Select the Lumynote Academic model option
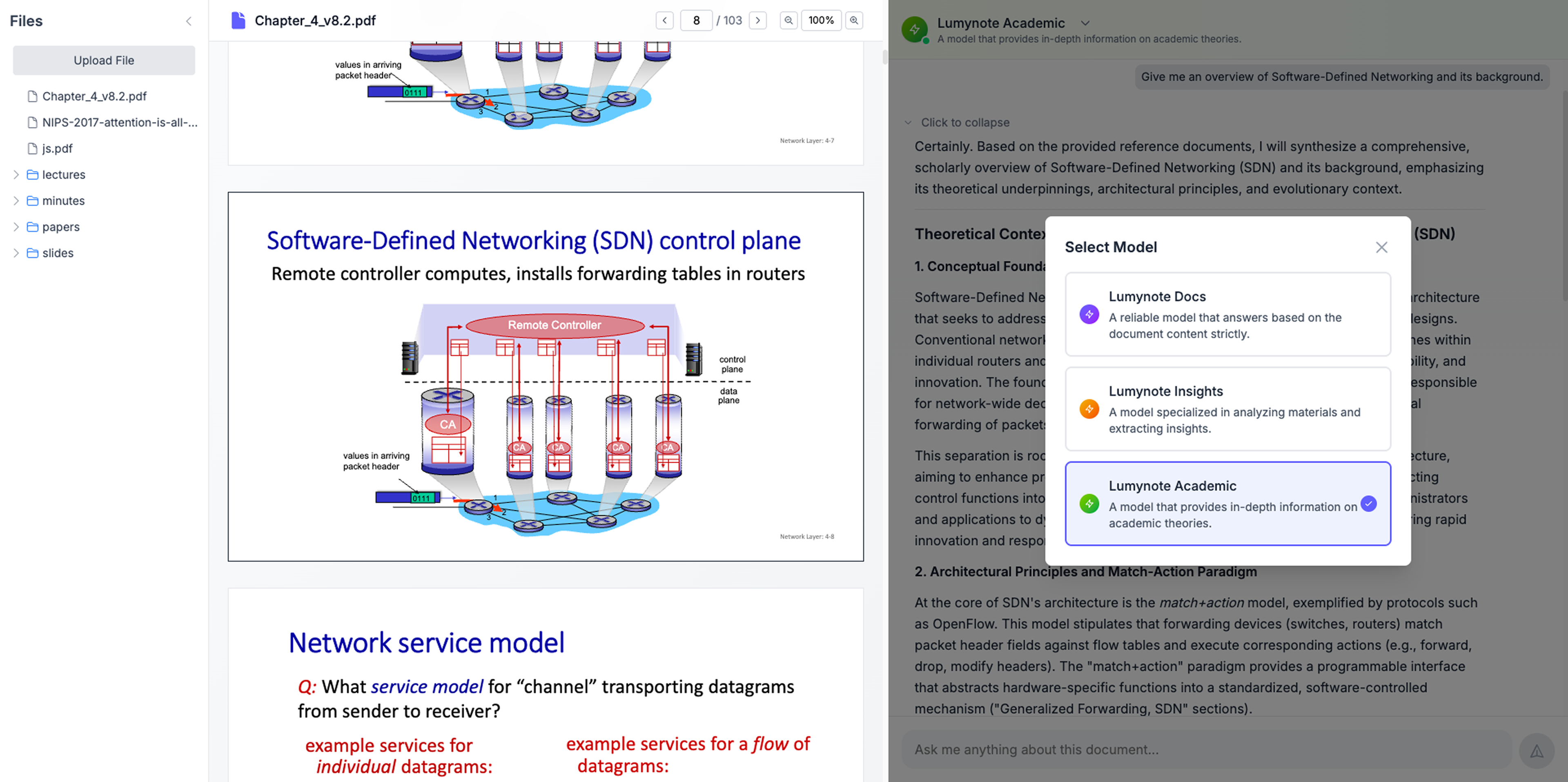Screen dimensions: 1568x782 coord(1227,504)
